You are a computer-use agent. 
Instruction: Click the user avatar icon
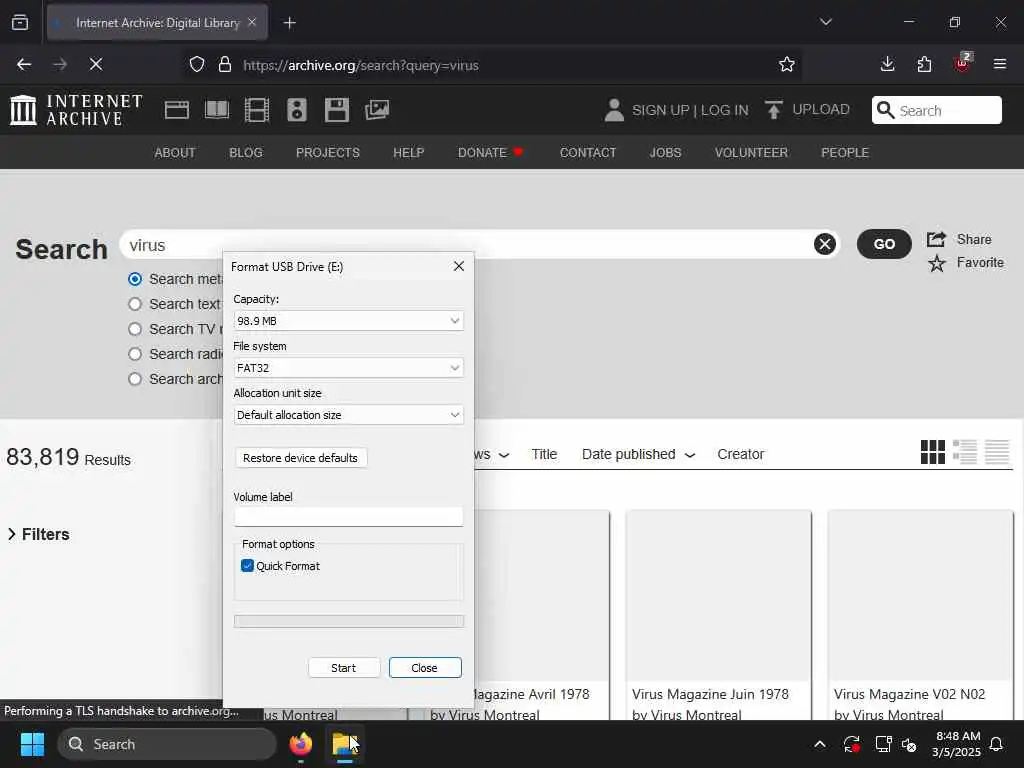coord(614,110)
